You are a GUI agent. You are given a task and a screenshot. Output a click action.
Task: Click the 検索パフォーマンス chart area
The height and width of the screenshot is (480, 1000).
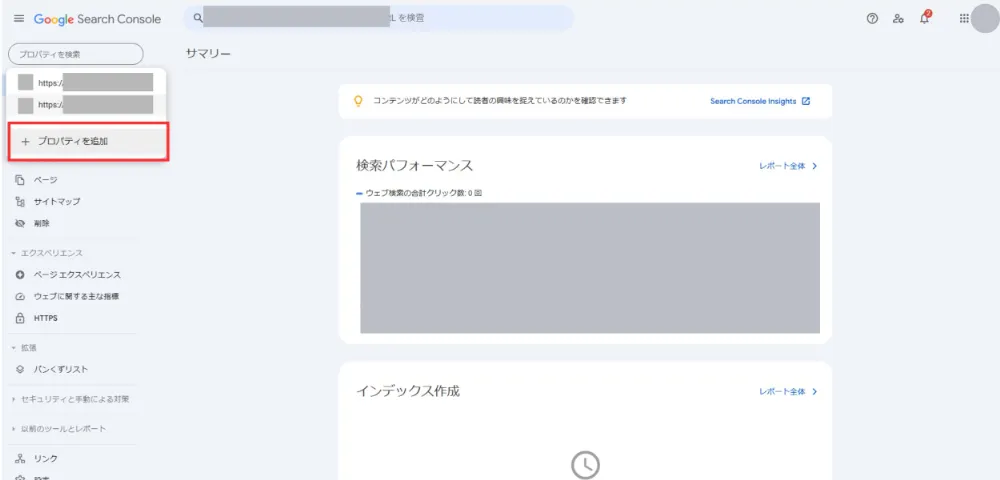[590, 268]
